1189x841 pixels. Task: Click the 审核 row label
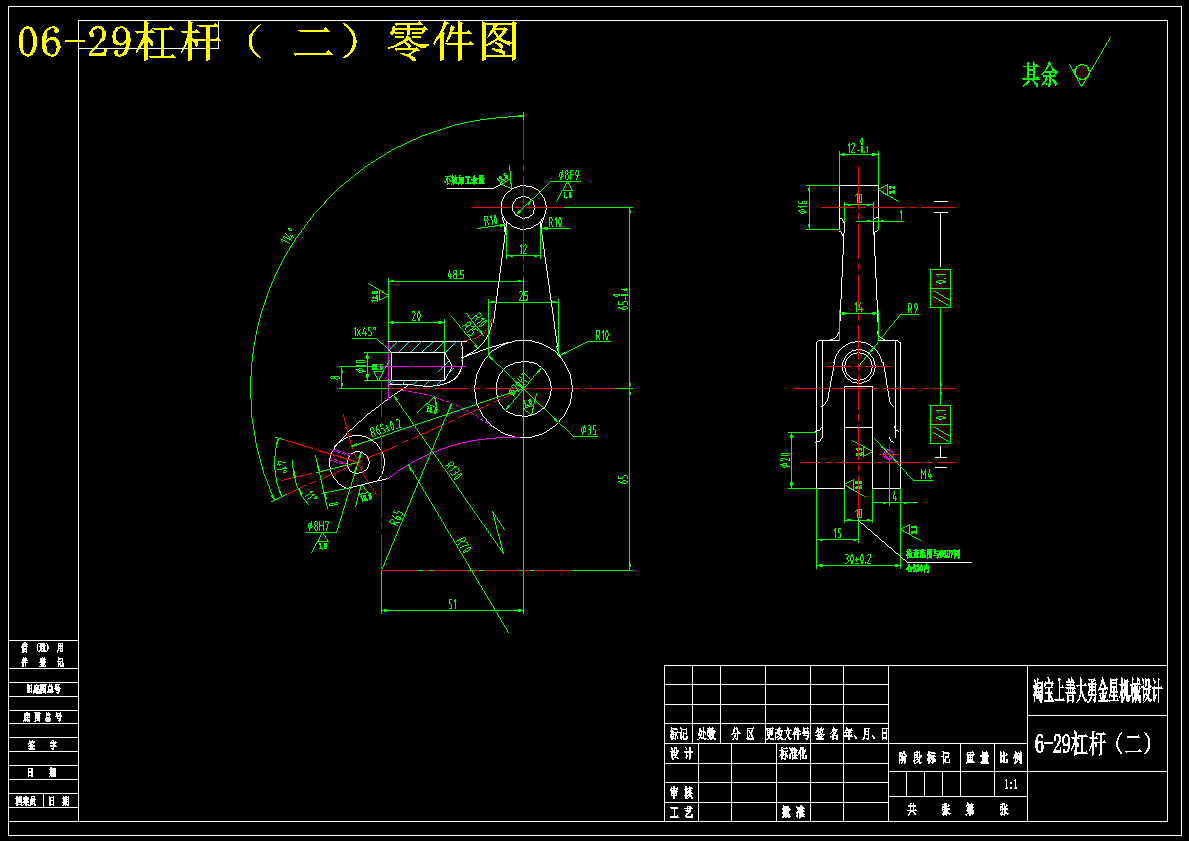pos(681,792)
